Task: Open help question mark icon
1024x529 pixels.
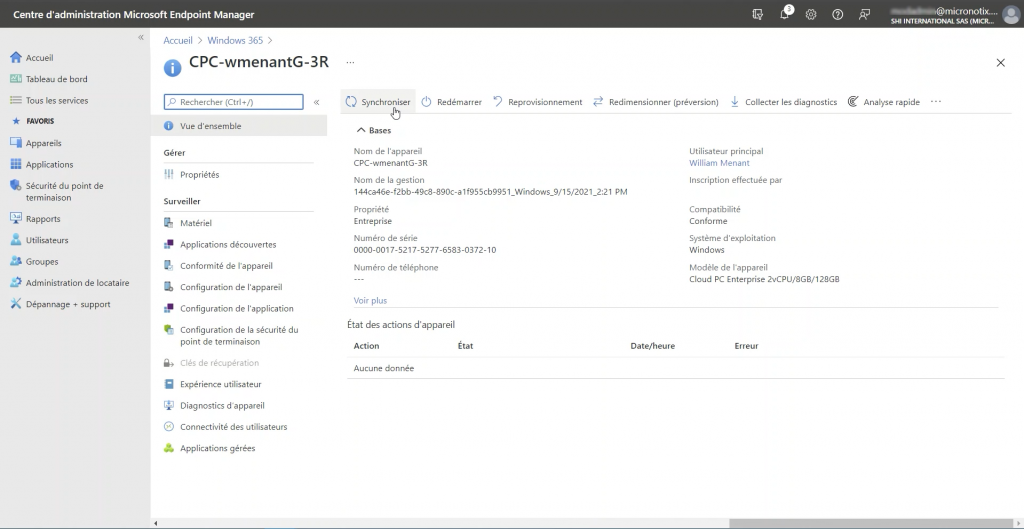Action: [838, 14]
